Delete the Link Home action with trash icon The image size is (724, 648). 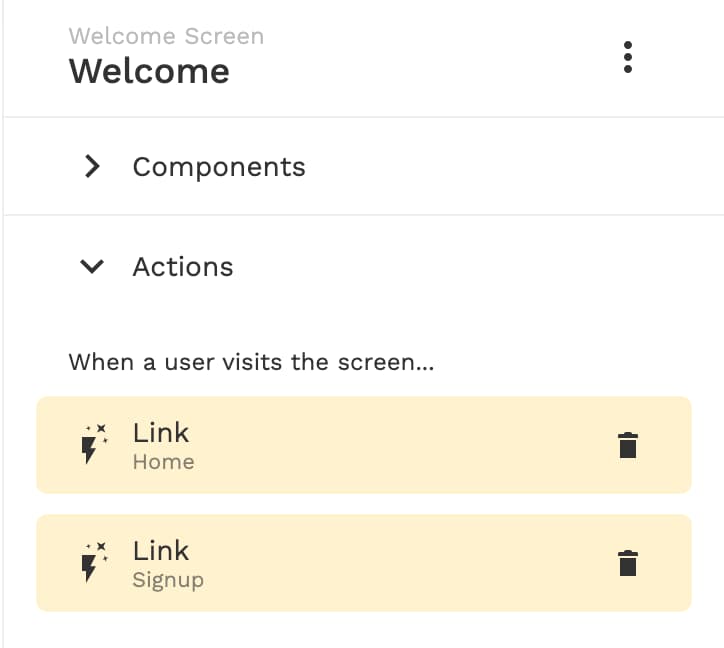627,445
